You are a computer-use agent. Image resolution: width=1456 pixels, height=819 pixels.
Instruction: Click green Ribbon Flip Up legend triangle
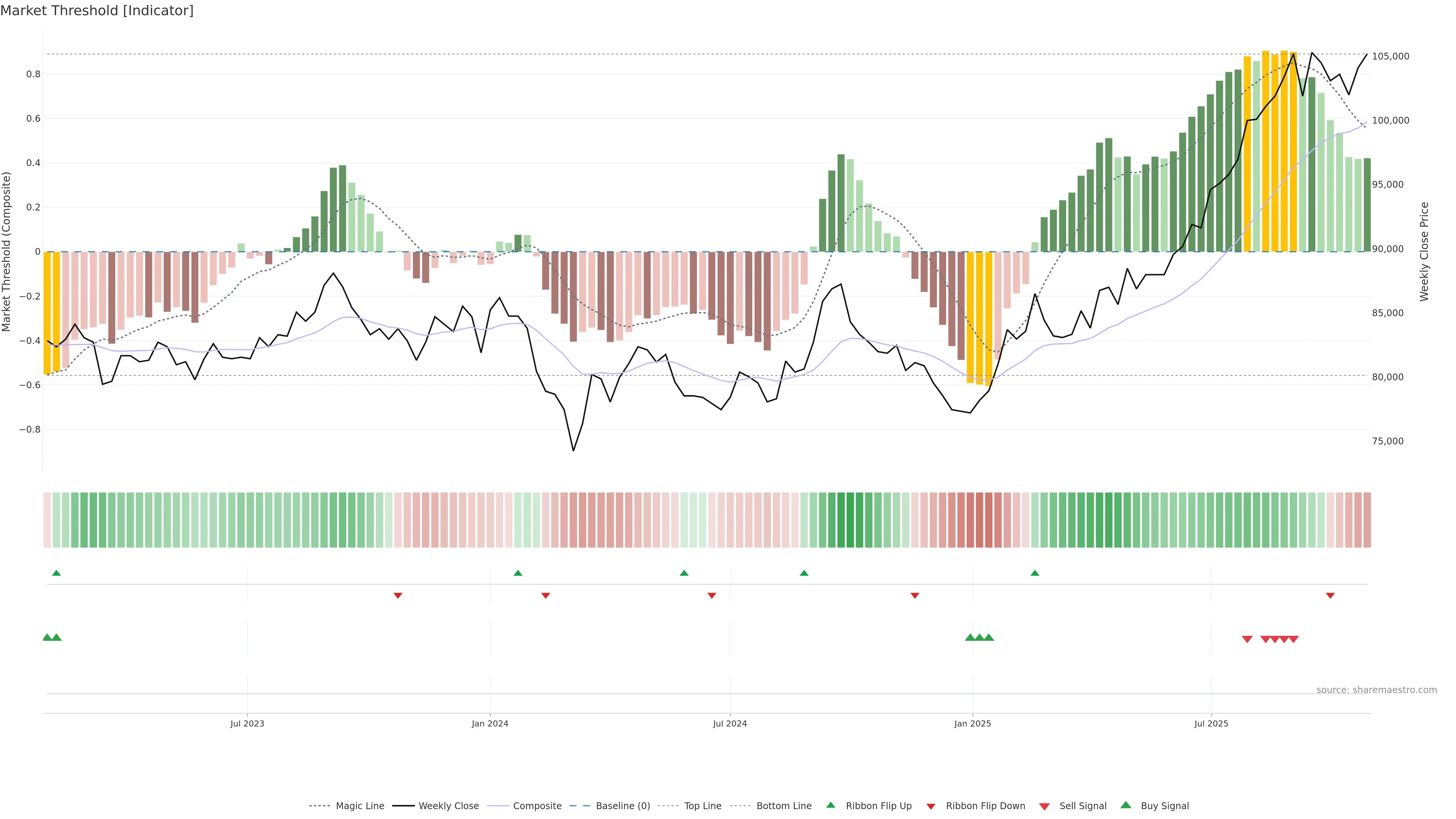tap(831, 805)
